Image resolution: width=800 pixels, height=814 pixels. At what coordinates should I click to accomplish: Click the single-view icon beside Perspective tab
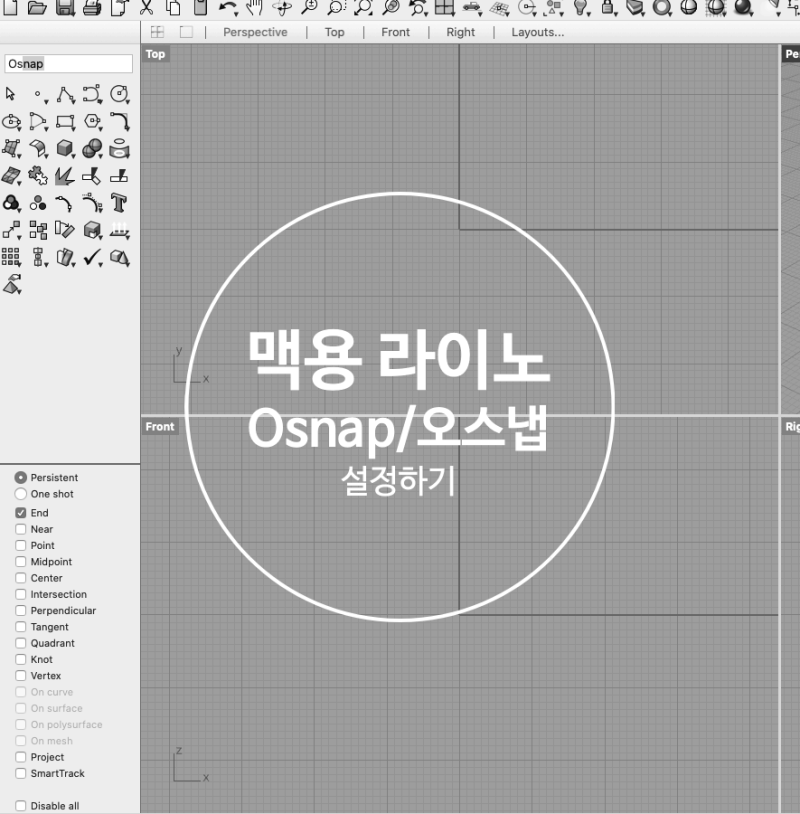[x=186, y=32]
